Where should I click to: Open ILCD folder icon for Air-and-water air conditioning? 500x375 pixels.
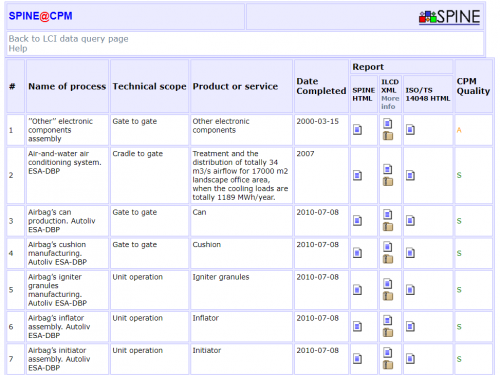pyautogui.click(x=388, y=181)
